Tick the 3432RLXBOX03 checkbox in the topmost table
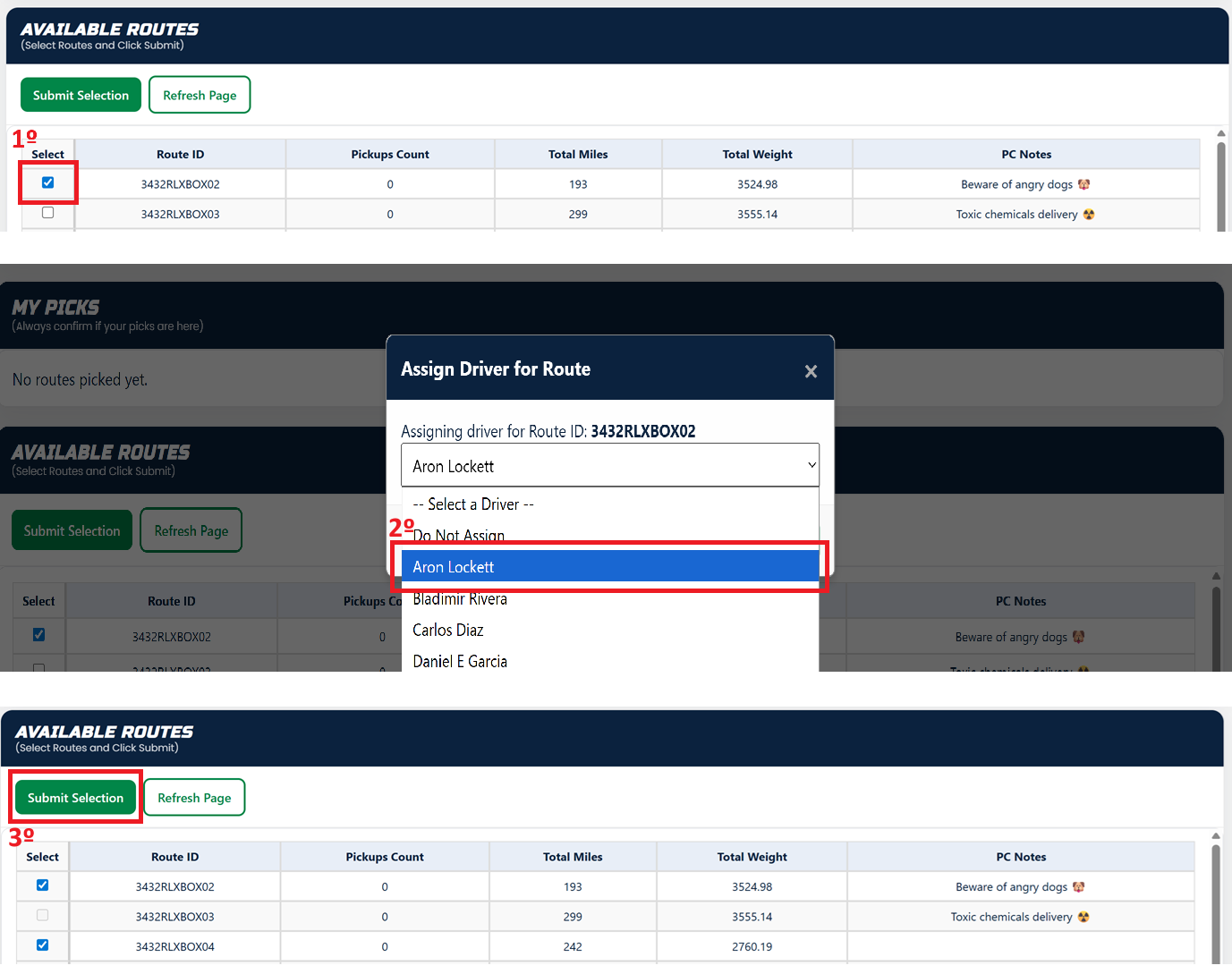This screenshot has width=1232, height=974. point(48,213)
